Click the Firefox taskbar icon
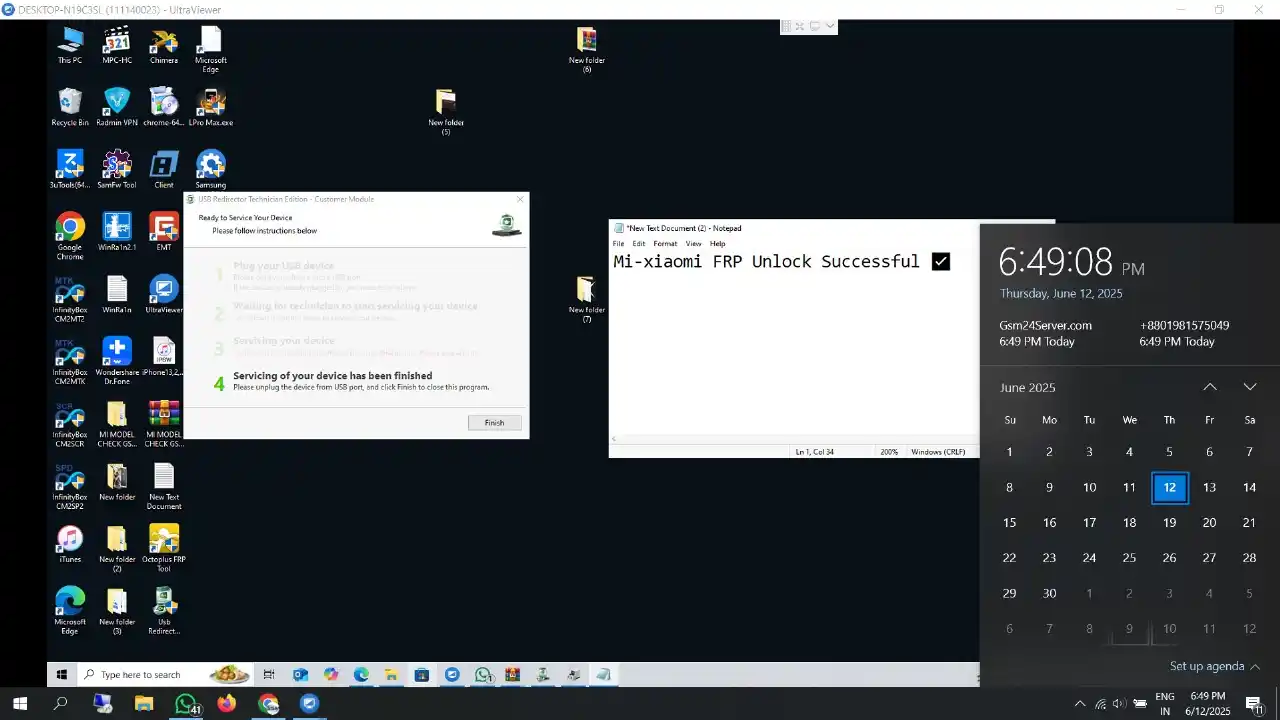 coord(227,703)
